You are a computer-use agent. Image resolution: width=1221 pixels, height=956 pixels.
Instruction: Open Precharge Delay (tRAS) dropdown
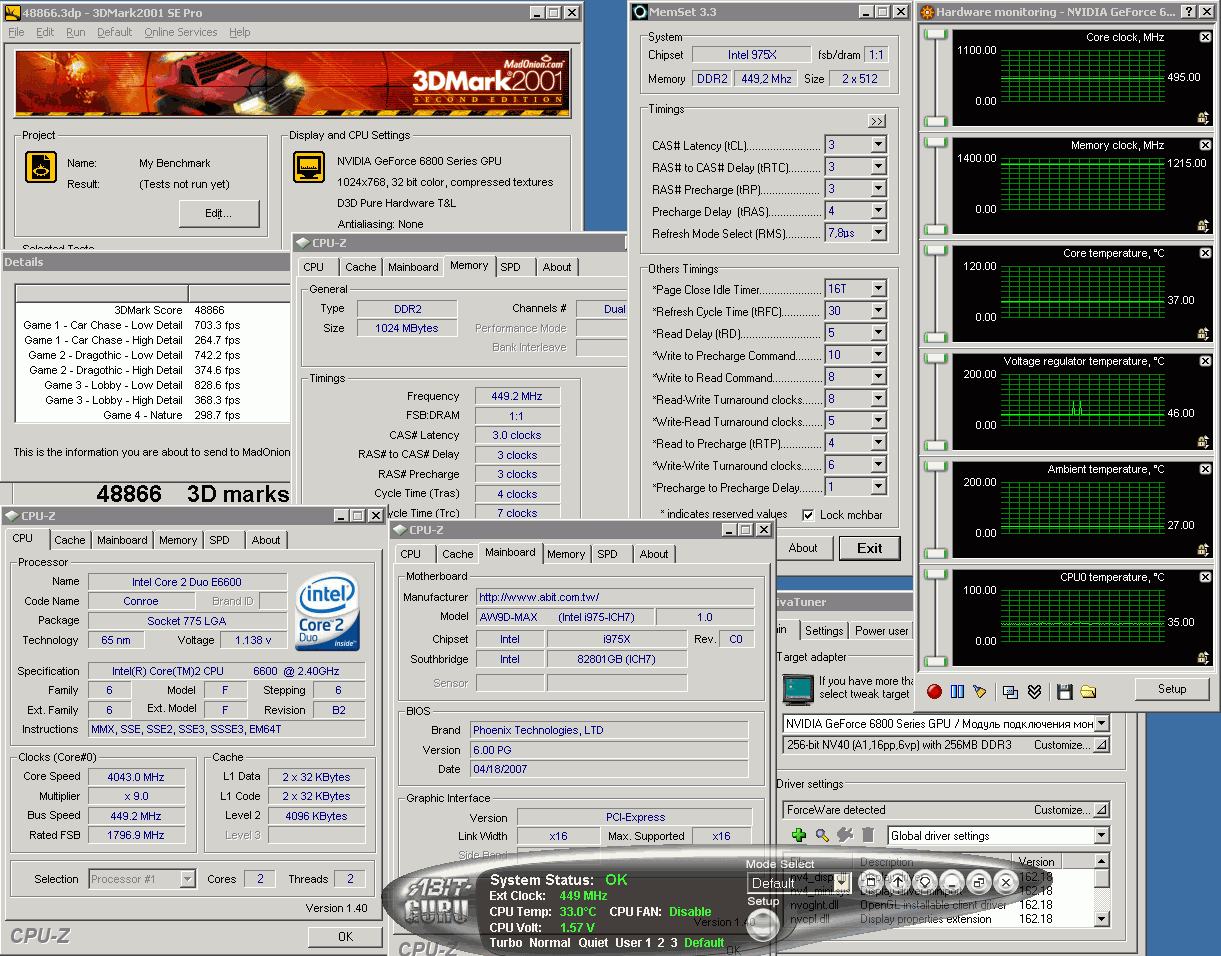click(878, 211)
